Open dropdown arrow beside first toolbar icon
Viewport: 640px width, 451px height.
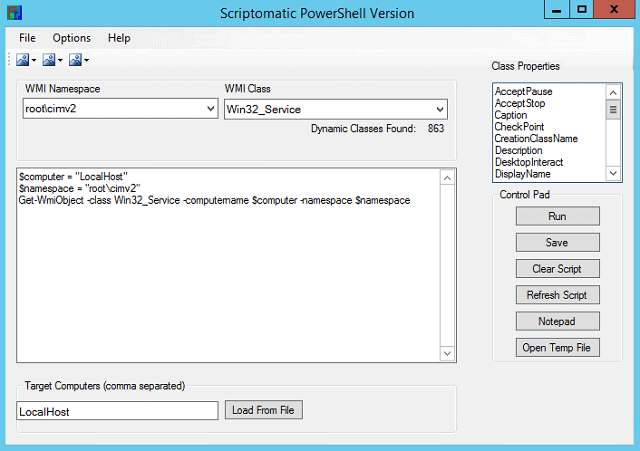pyautogui.click(x=34, y=60)
